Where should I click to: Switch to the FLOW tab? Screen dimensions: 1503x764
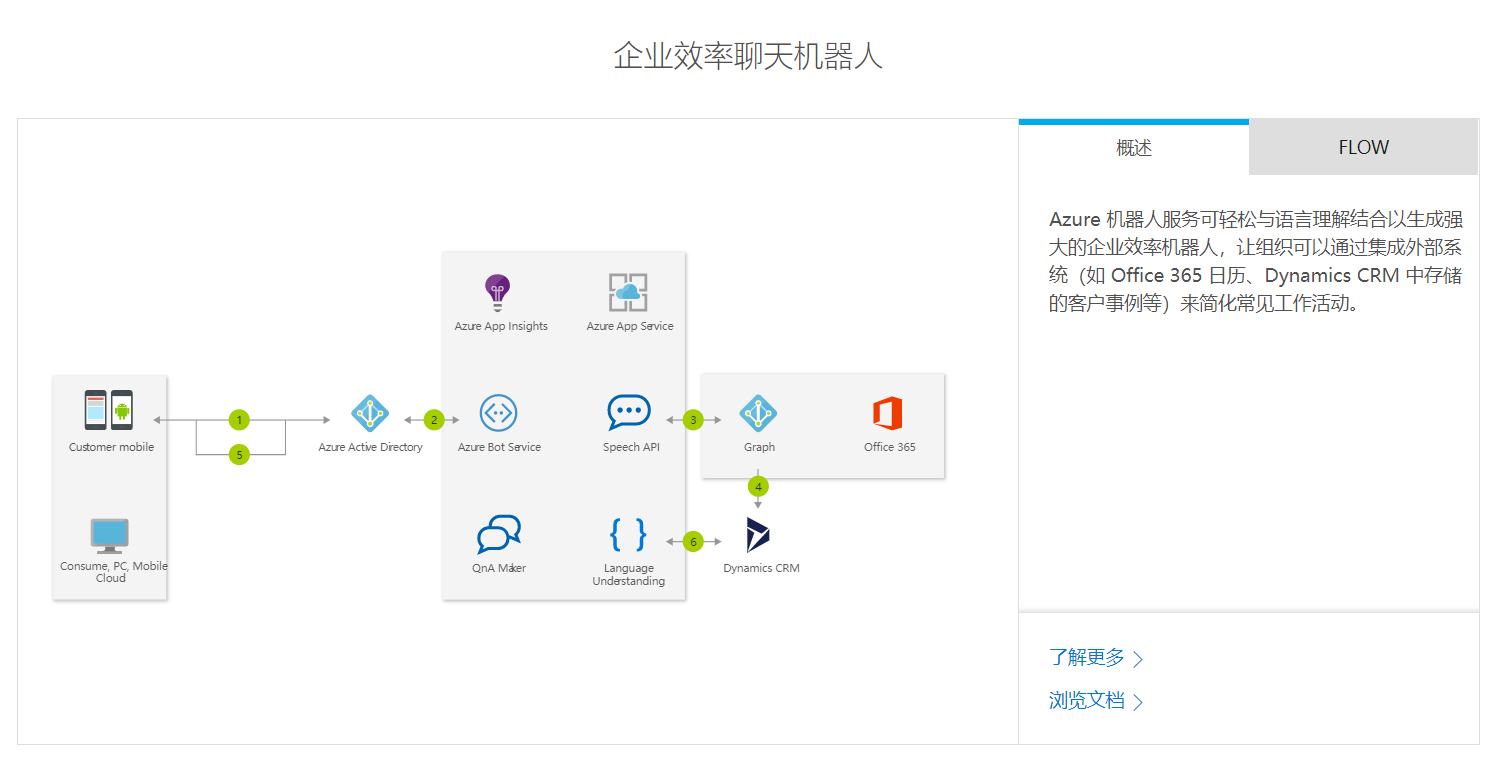click(1363, 147)
